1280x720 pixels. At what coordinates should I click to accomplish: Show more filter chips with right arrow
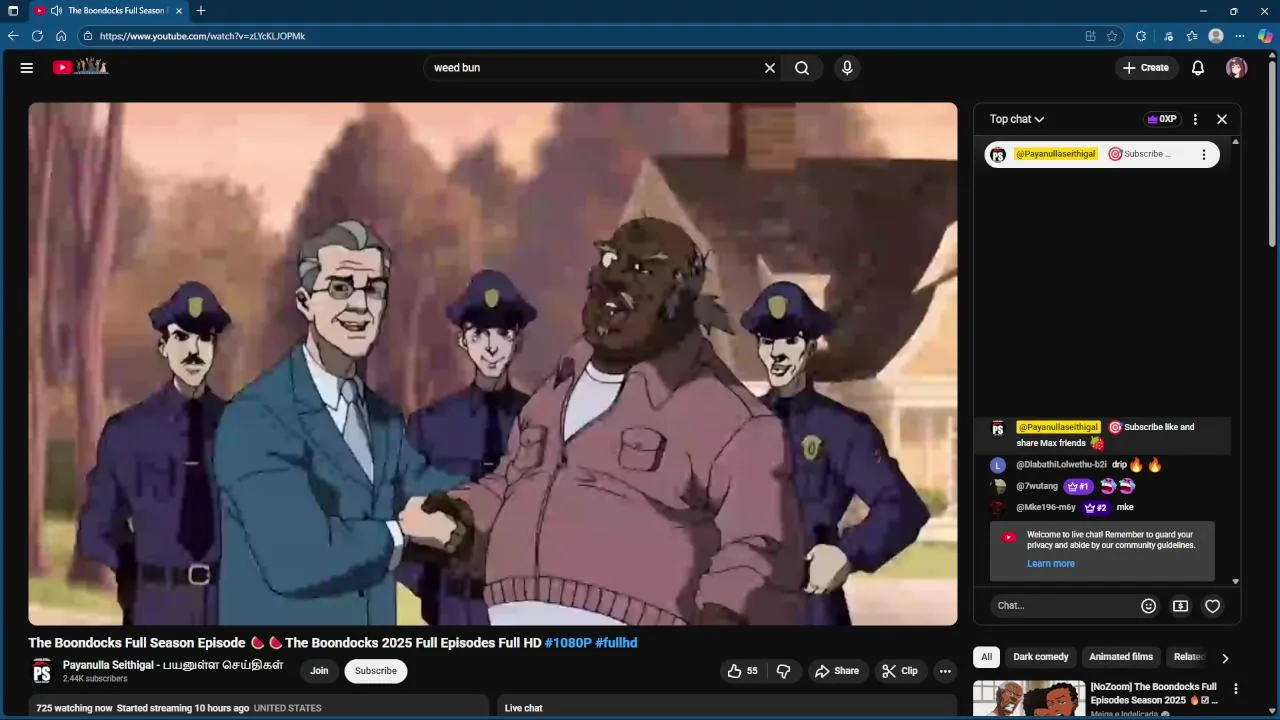pyautogui.click(x=1225, y=658)
